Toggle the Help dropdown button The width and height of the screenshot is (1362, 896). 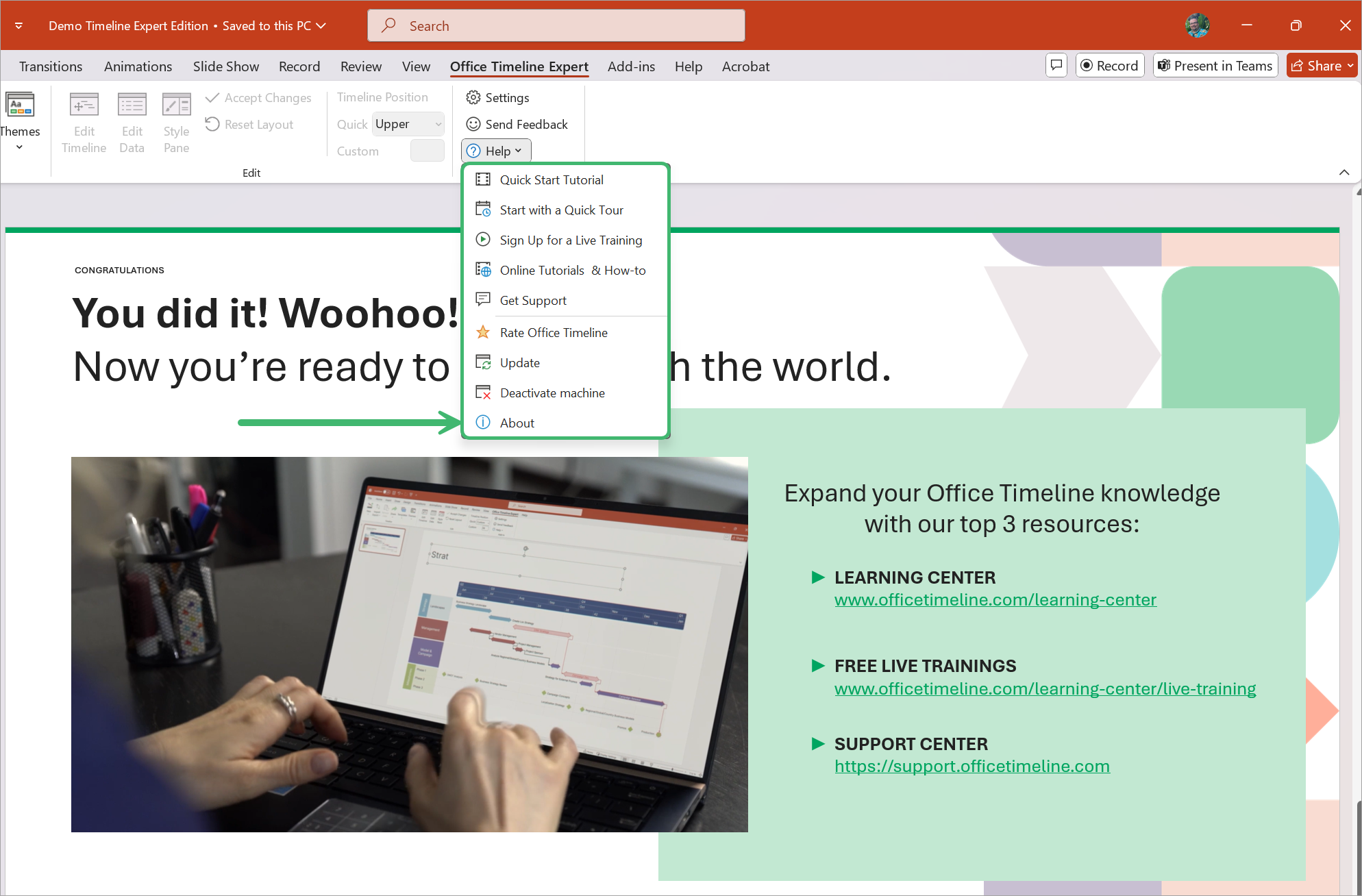point(496,151)
